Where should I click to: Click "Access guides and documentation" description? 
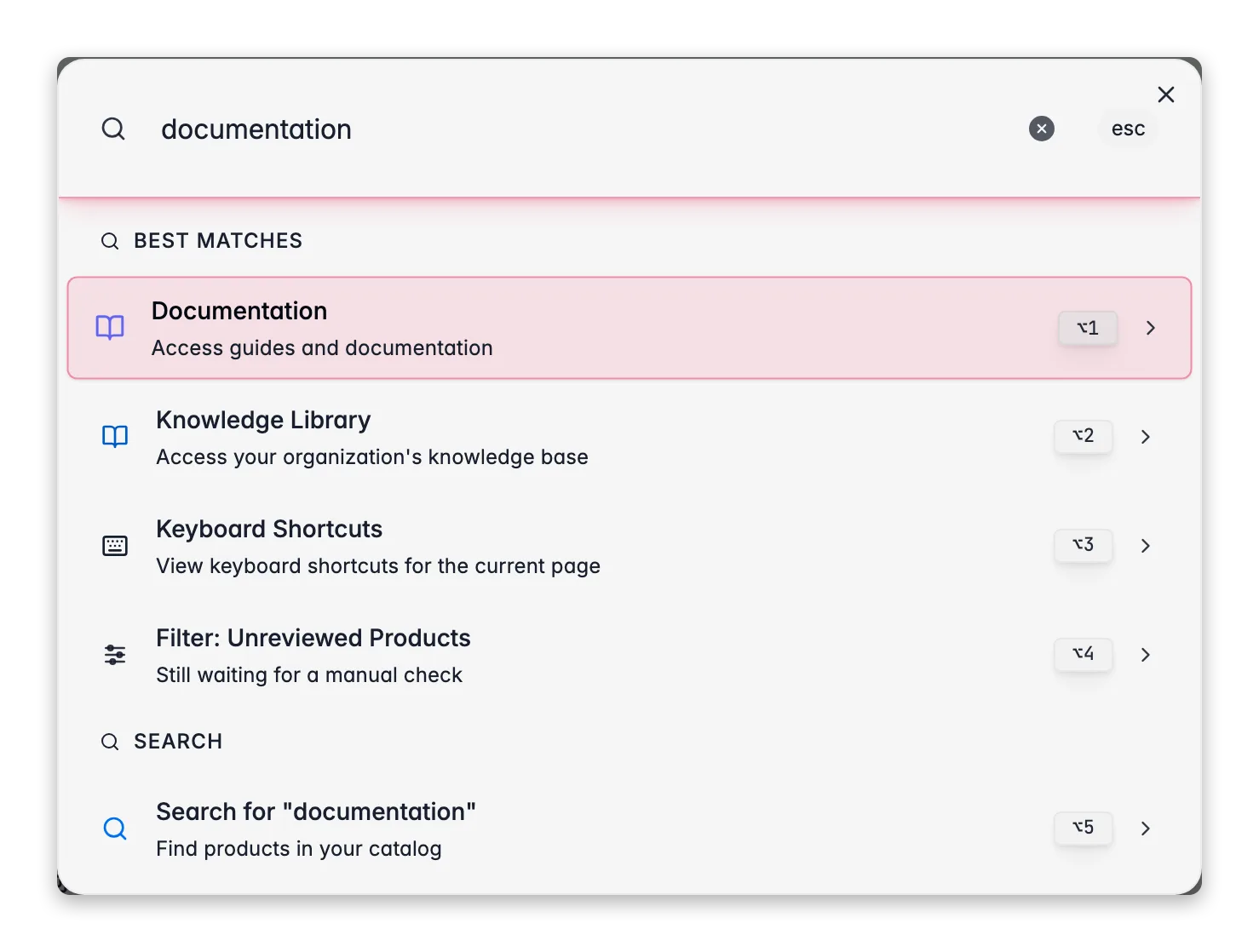pyautogui.click(x=322, y=348)
